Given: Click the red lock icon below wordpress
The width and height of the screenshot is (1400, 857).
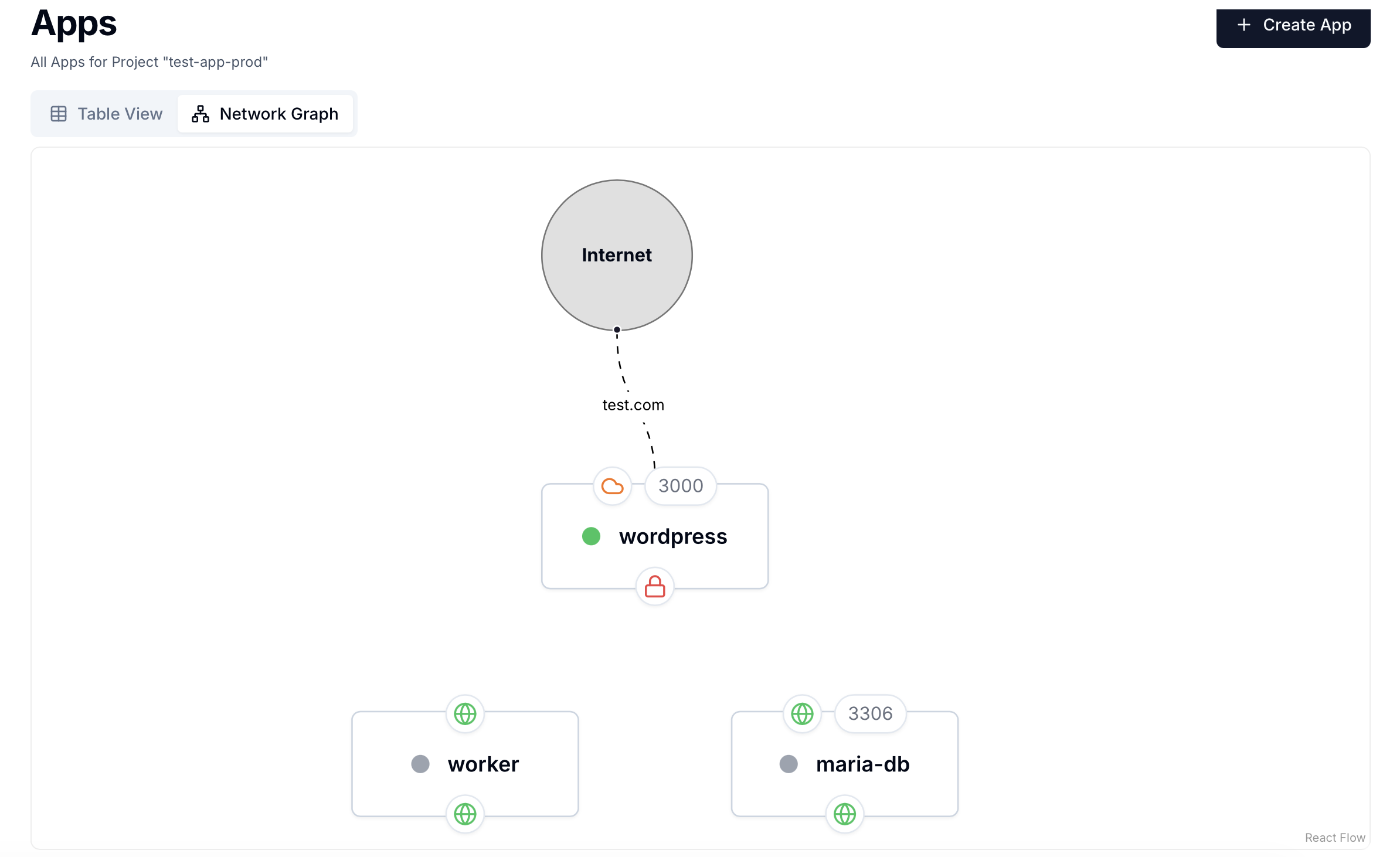Looking at the screenshot, I should [654, 586].
